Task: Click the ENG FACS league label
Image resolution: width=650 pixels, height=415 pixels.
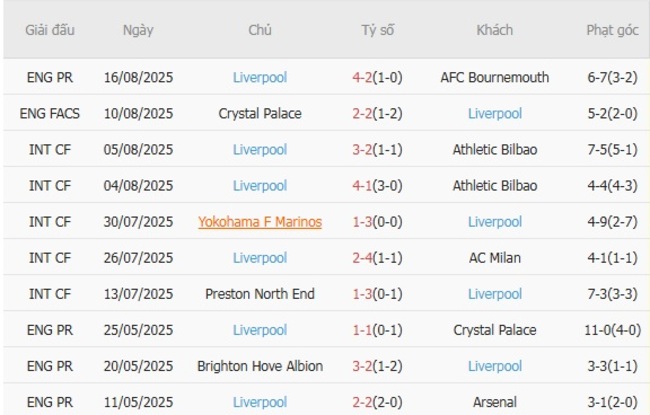Action: tap(48, 113)
